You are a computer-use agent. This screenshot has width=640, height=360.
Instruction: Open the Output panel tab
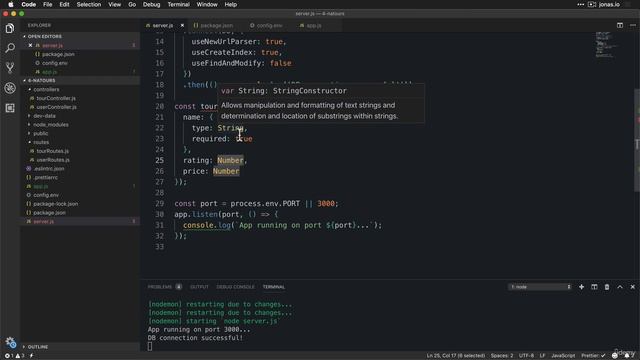(199, 287)
